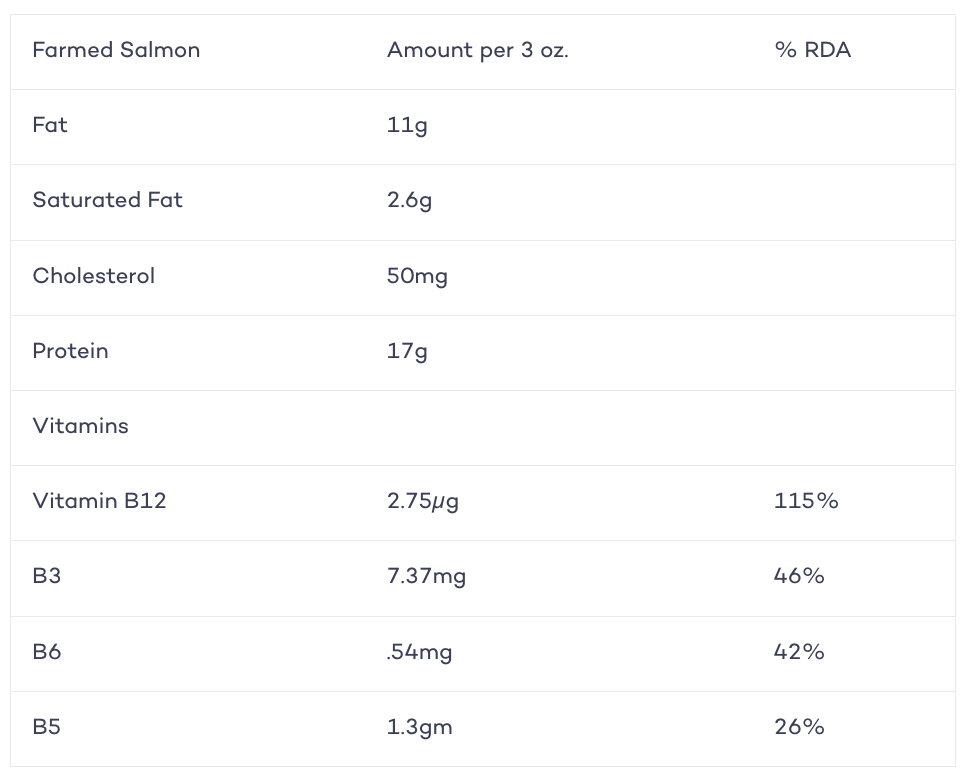Click the 2.6g saturated fat value
The width and height of the screenshot is (970, 780).
[410, 201]
